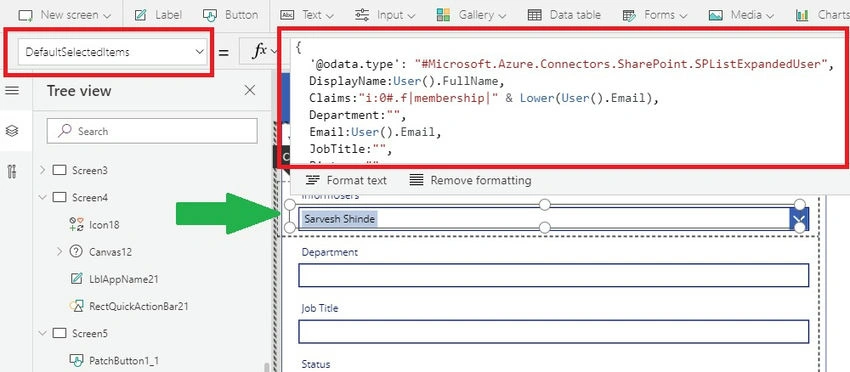Insert a Label control
850x372 pixels.
pyautogui.click(x=158, y=15)
